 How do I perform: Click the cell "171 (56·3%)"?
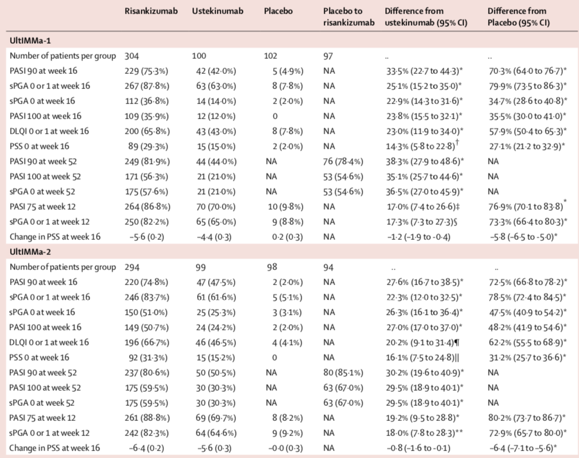point(146,177)
